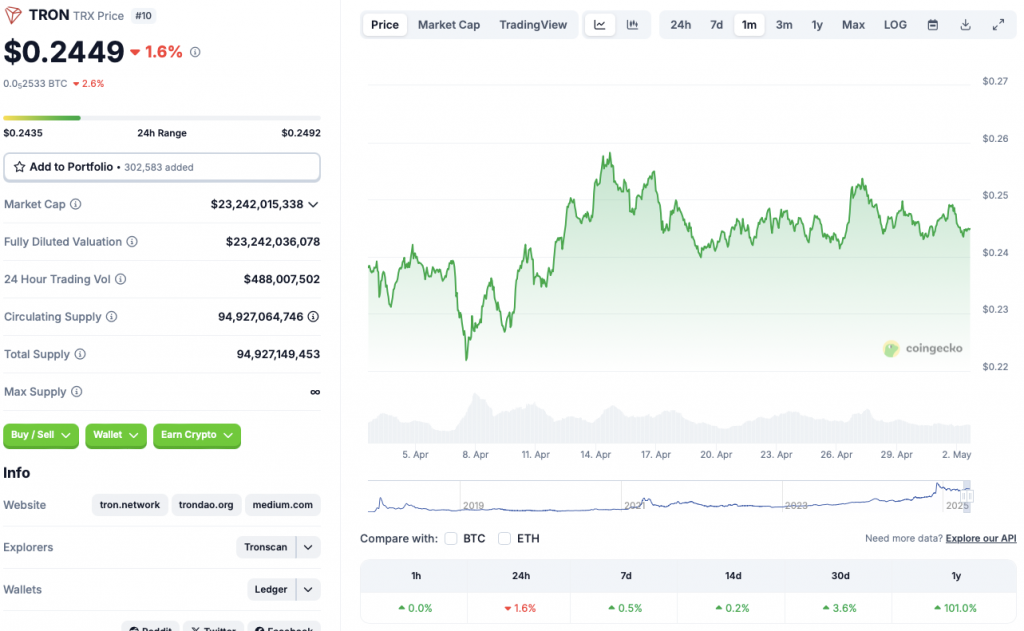Click the TRON logo icon
The image size is (1024, 631).
pos(12,15)
